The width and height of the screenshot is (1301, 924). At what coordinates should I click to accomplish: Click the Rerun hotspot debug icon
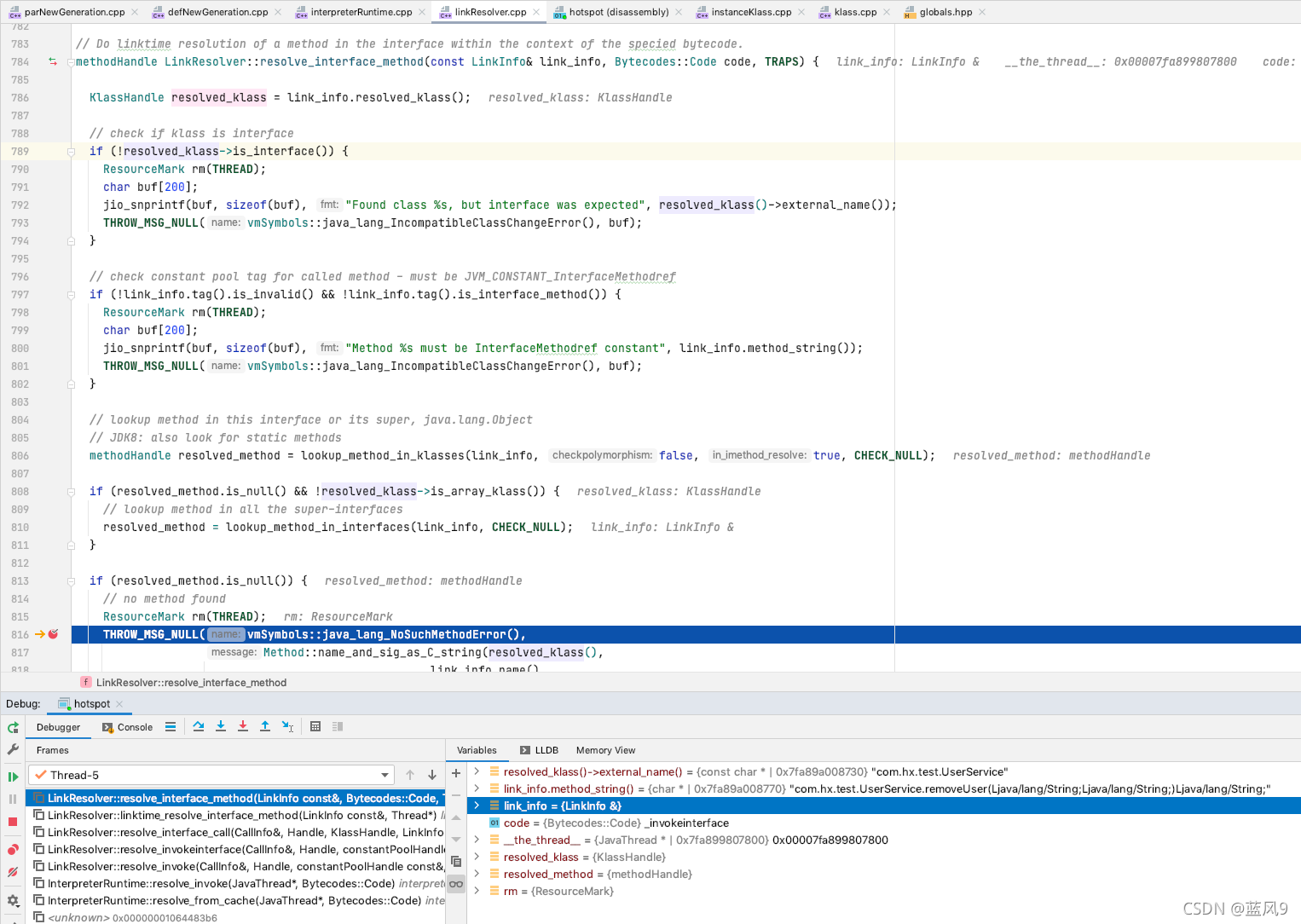tap(13, 728)
